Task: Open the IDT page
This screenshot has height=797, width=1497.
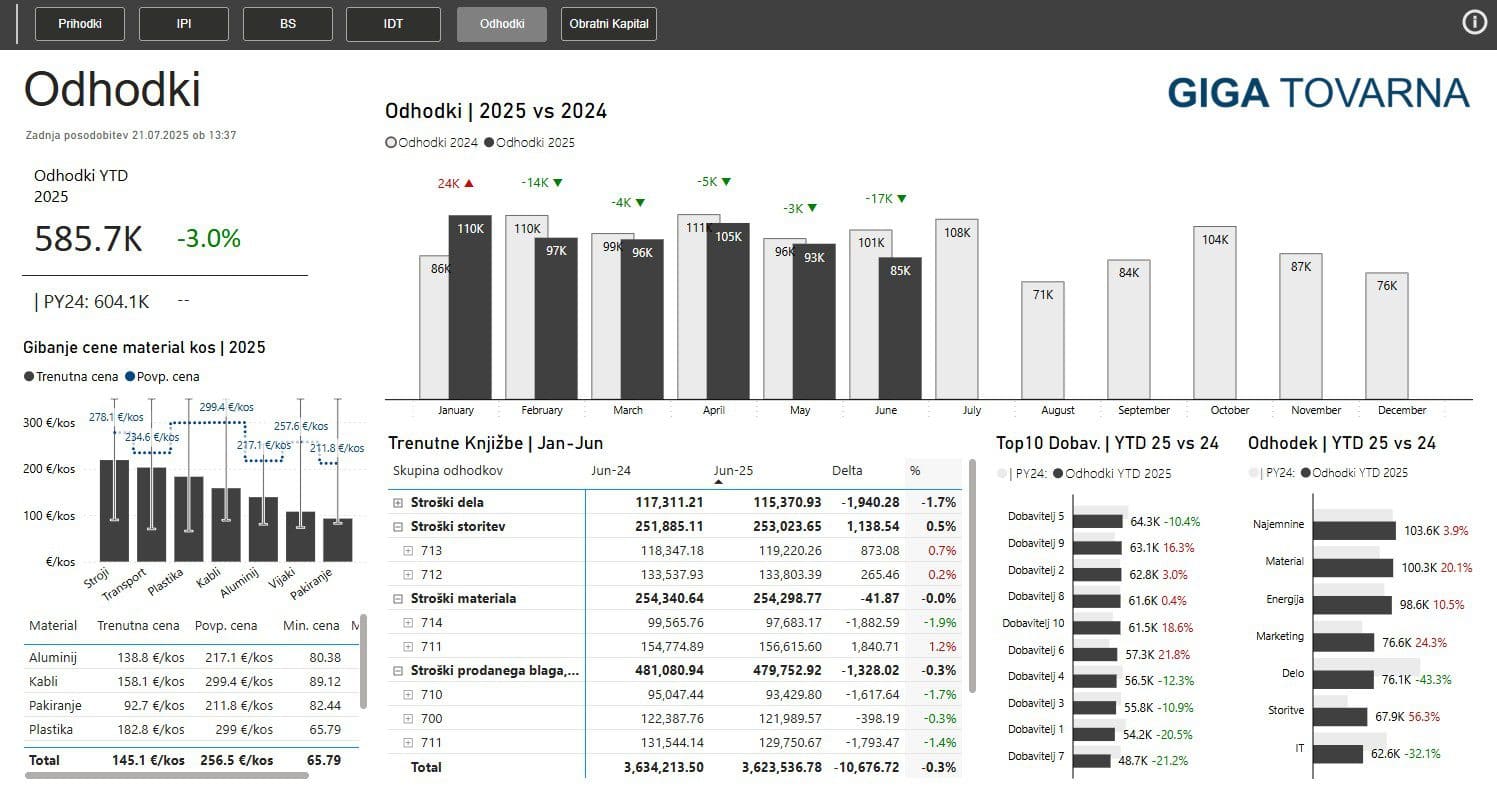Action: point(393,24)
